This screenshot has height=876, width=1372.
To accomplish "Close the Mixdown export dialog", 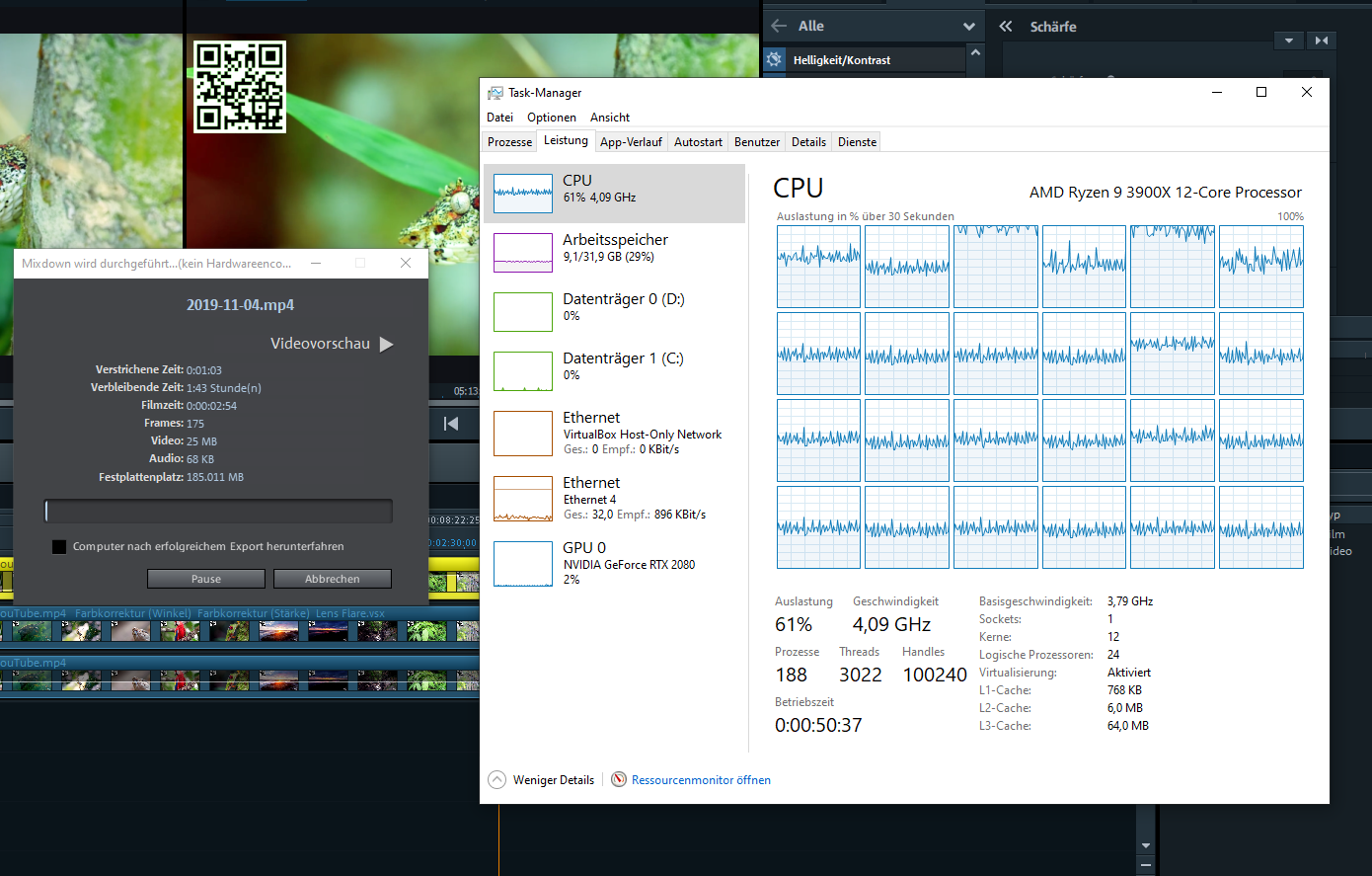I will point(406,263).
